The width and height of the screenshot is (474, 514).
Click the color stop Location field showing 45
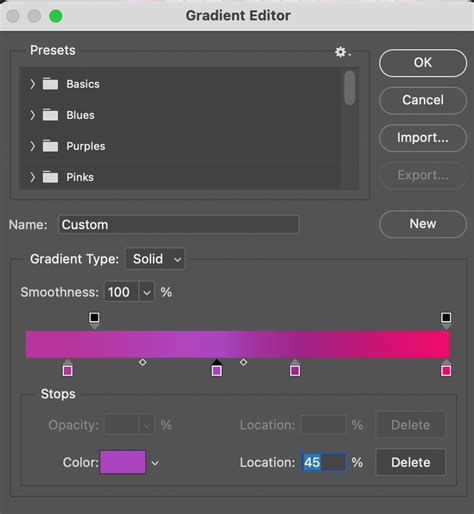click(323, 462)
